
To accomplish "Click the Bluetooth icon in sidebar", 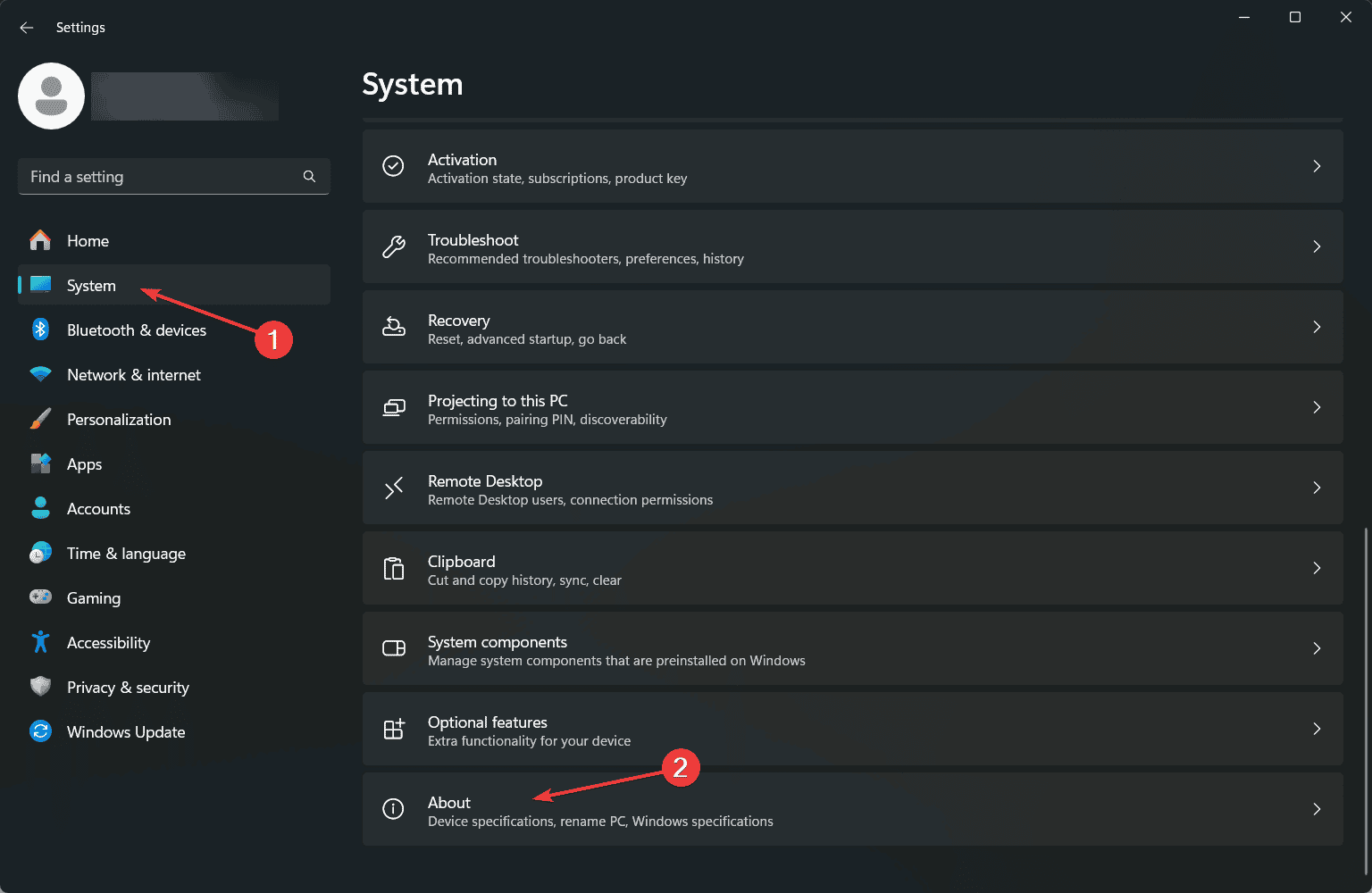I will pos(40,330).
